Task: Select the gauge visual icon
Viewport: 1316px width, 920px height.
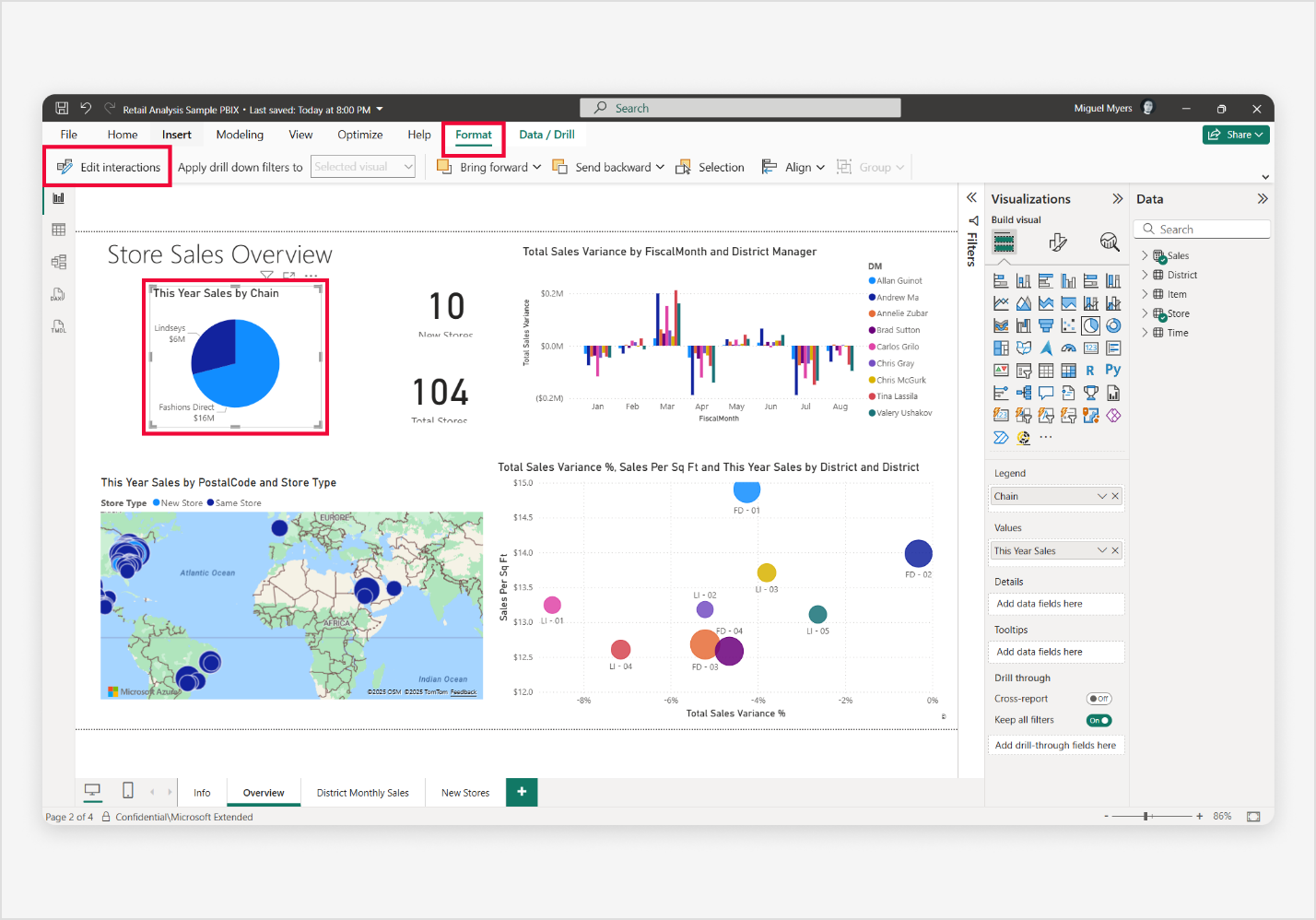Action: [x=1069, y=348]
